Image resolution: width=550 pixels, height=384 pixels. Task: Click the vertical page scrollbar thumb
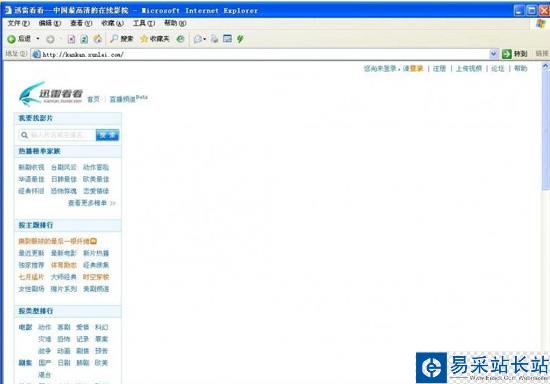click(546, 131)
